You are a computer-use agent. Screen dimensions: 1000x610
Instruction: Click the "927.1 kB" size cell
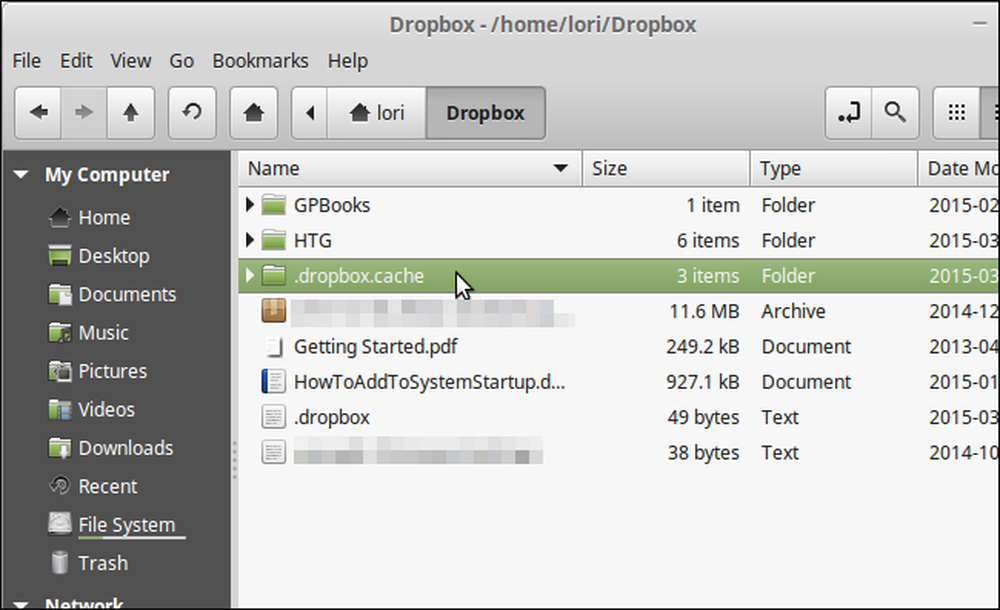[702, 382]
